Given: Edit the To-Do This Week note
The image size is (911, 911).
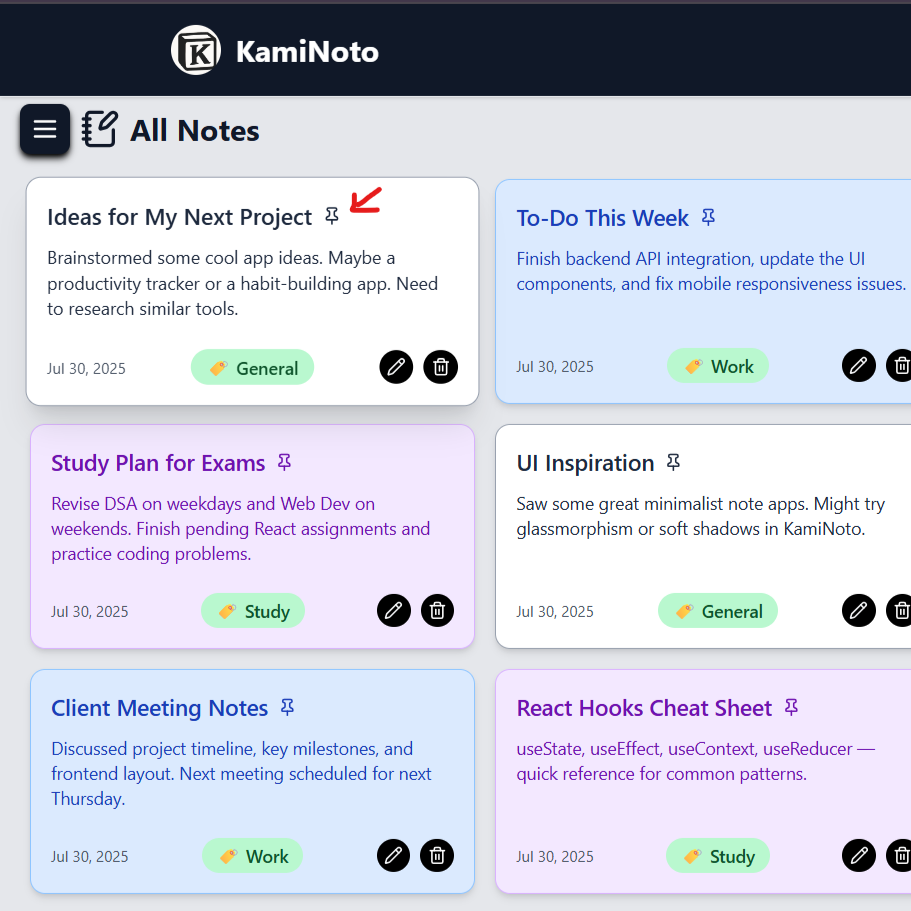Looking at the screenshot, I should point(858,366).
